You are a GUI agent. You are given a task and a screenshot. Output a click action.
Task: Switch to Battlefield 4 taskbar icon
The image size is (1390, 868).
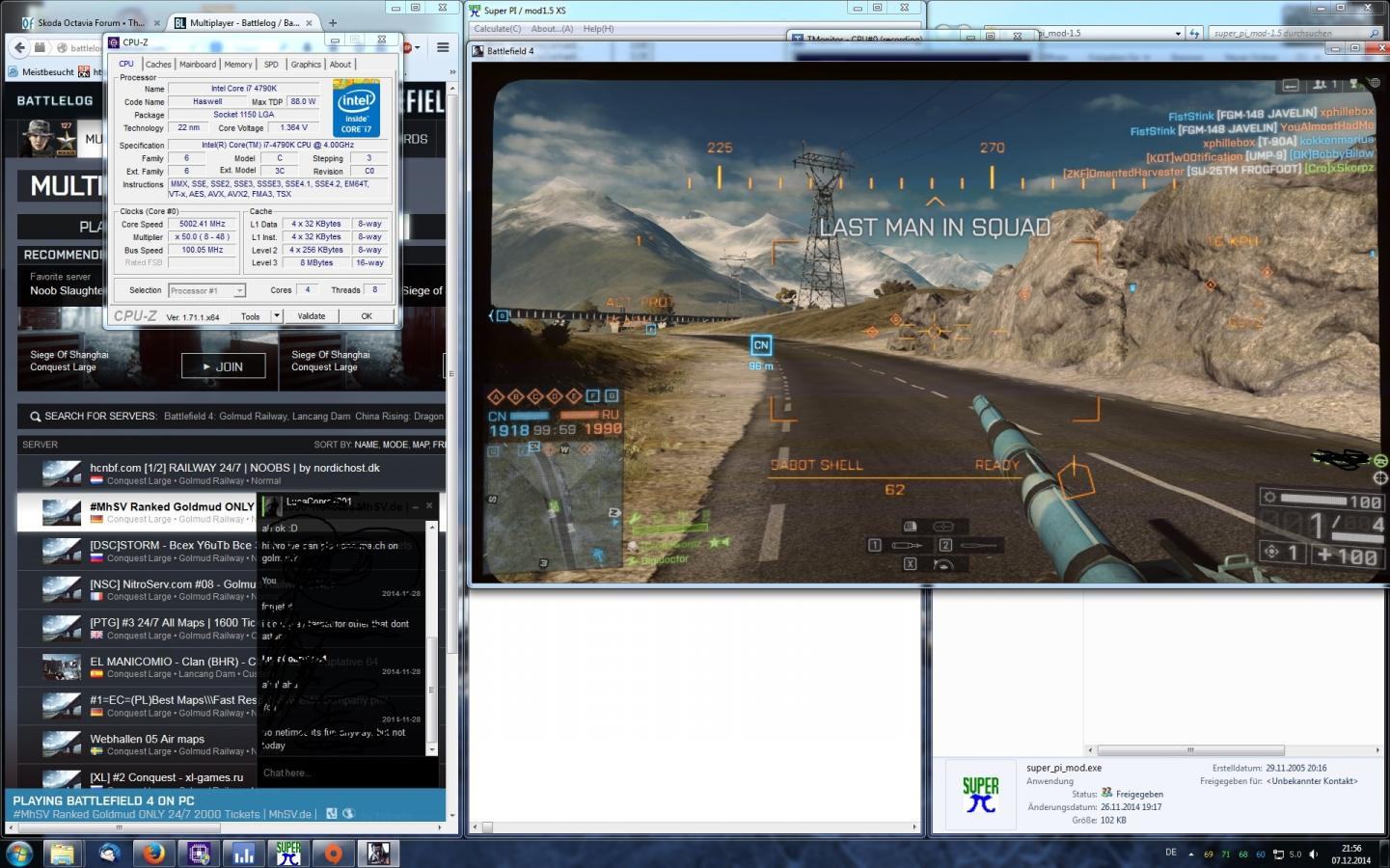pyautogui.click(x=378, y=854)
